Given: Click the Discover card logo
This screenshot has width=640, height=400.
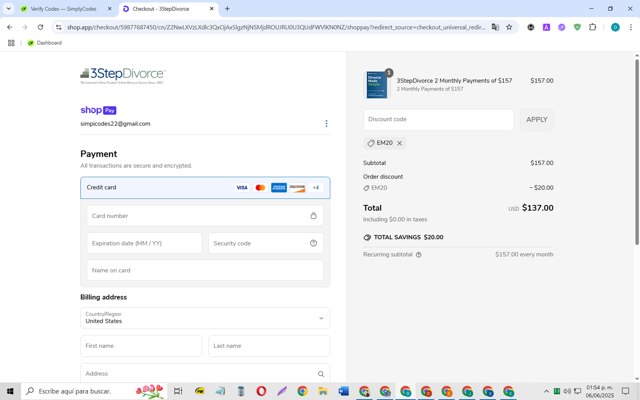Looking at the screenshot, I should coord(297,188).
